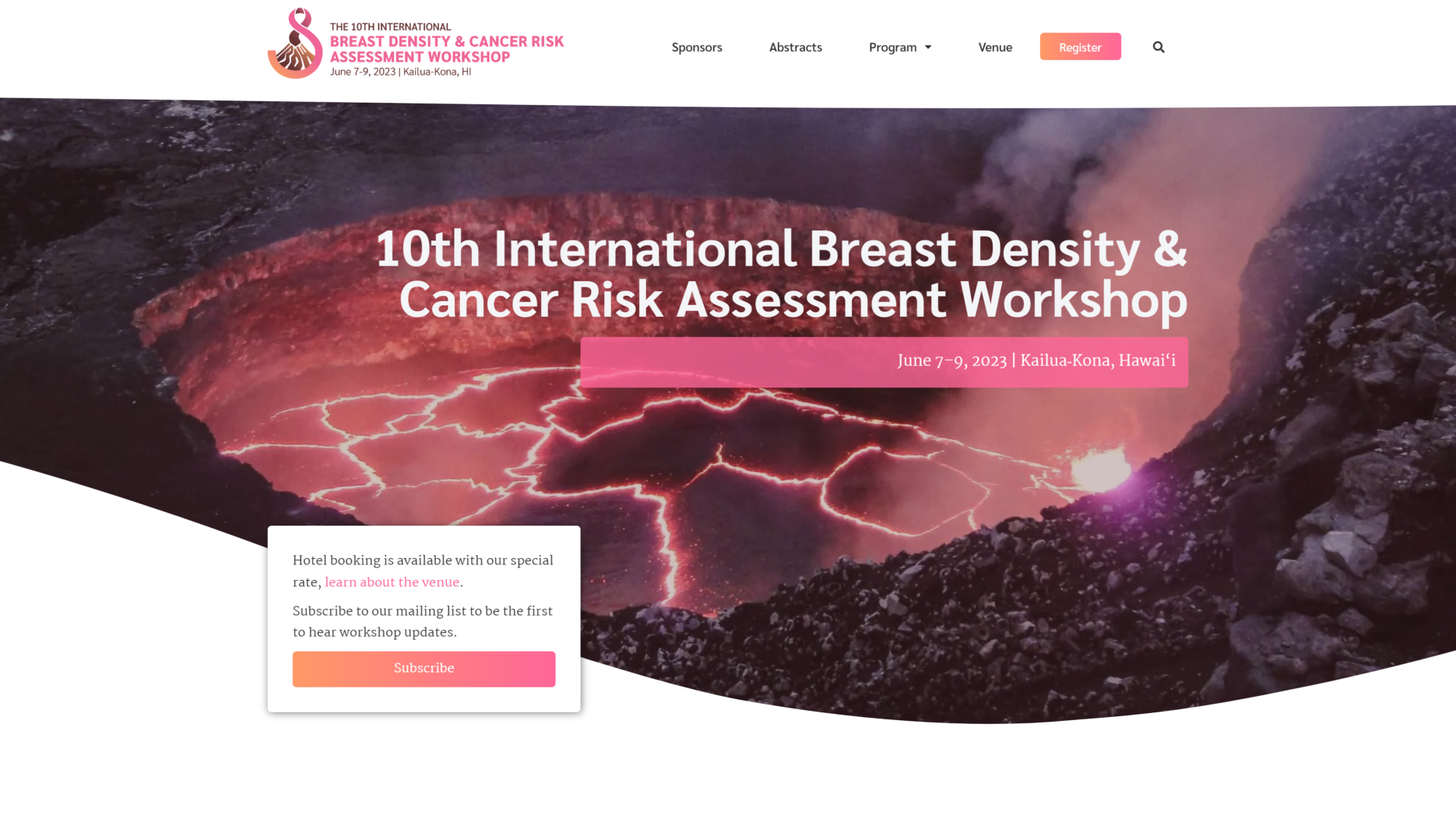Go to the Abstracts menu item
The image size is (1456, 819).
795,47
